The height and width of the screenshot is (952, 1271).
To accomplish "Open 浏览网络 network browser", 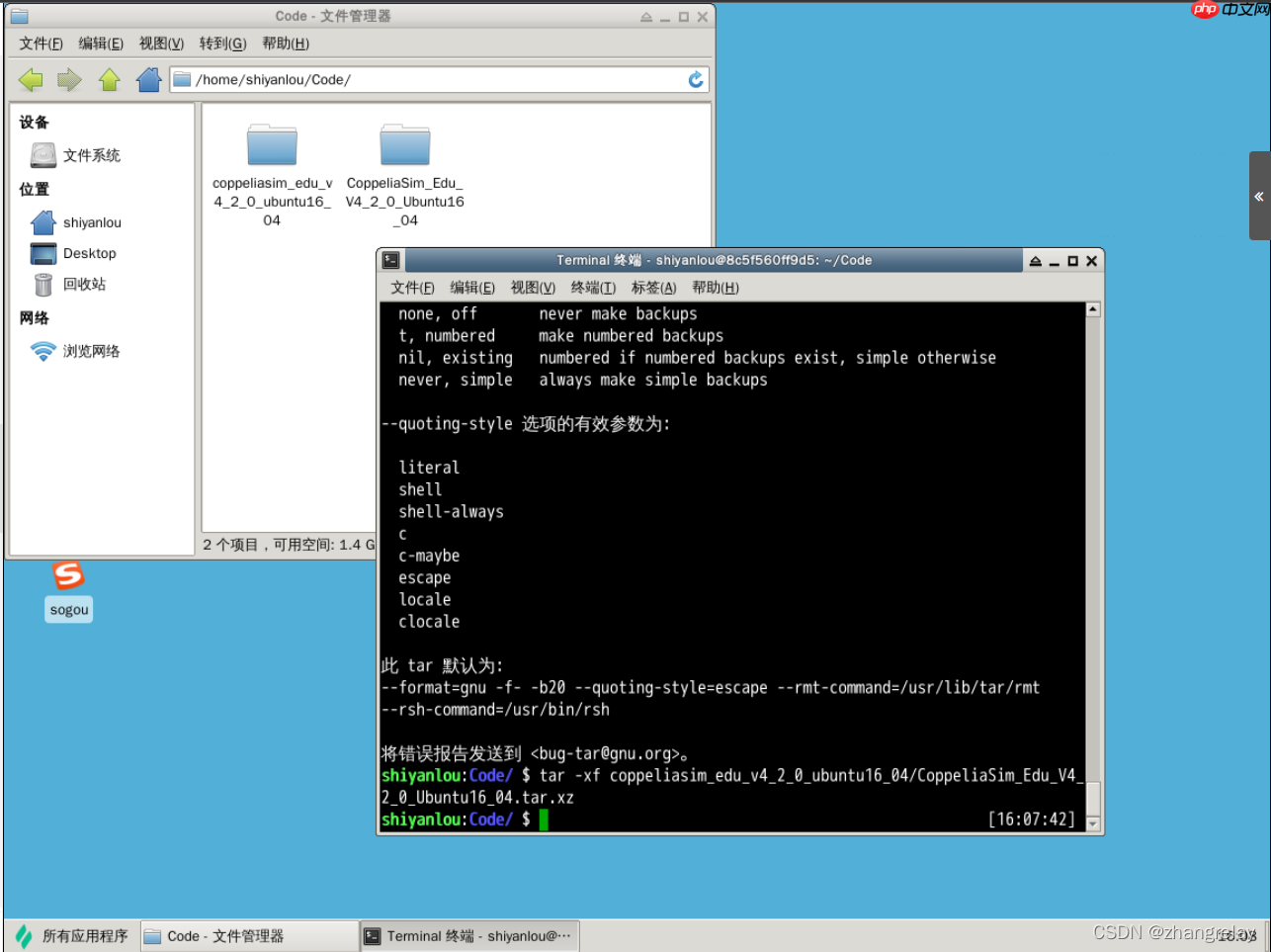I will click(91, 352).
